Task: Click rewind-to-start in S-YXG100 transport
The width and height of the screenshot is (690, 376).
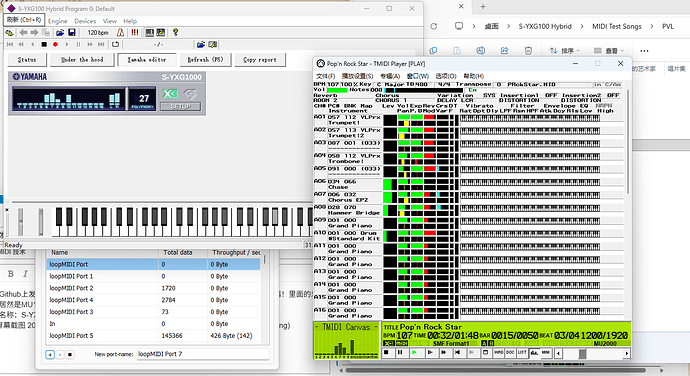Action: coord(10,44)
